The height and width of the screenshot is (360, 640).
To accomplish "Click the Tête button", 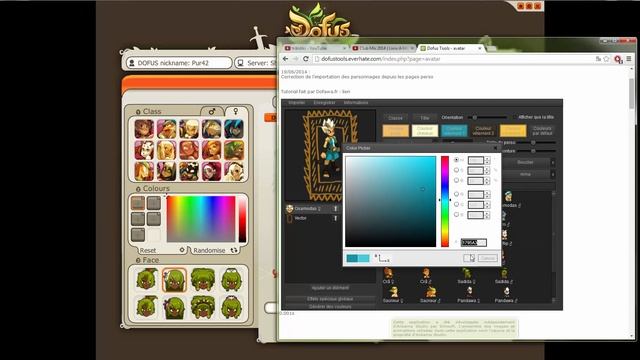I will pos(425,118).
